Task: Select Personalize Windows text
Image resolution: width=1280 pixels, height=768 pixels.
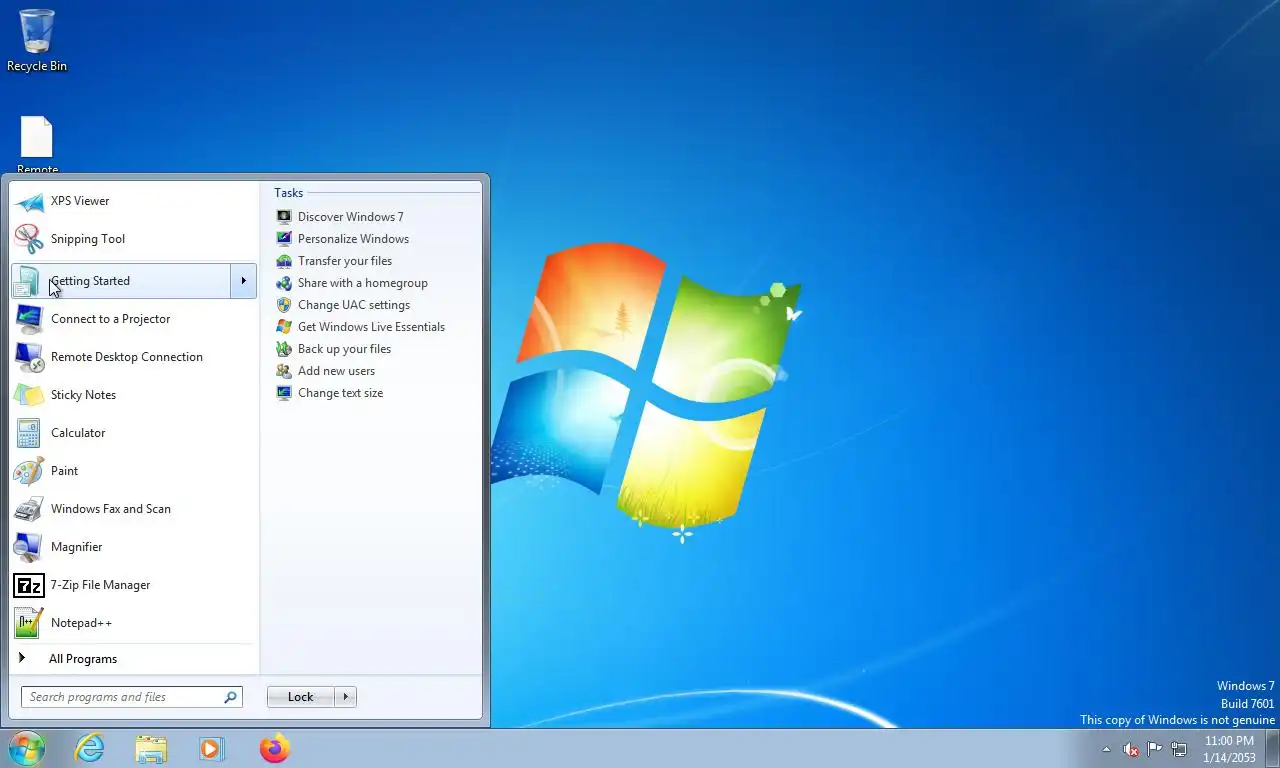Action: pos(353,239)
